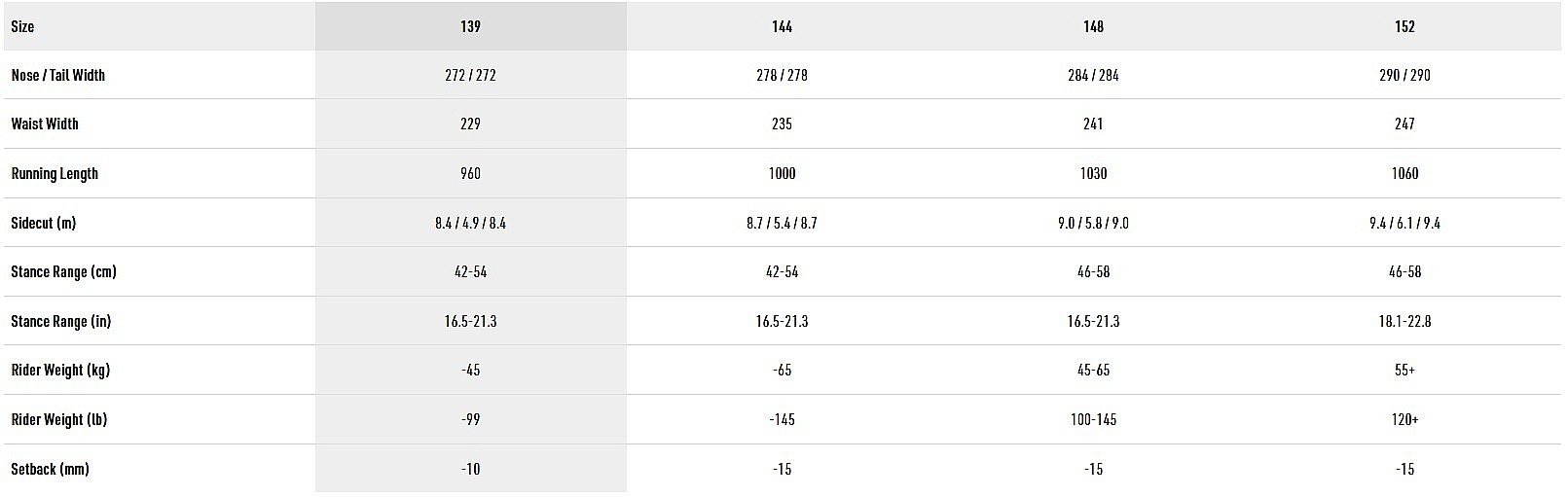
Task: Click the Rider Weight (kg) label
Action: pos(59,370)
